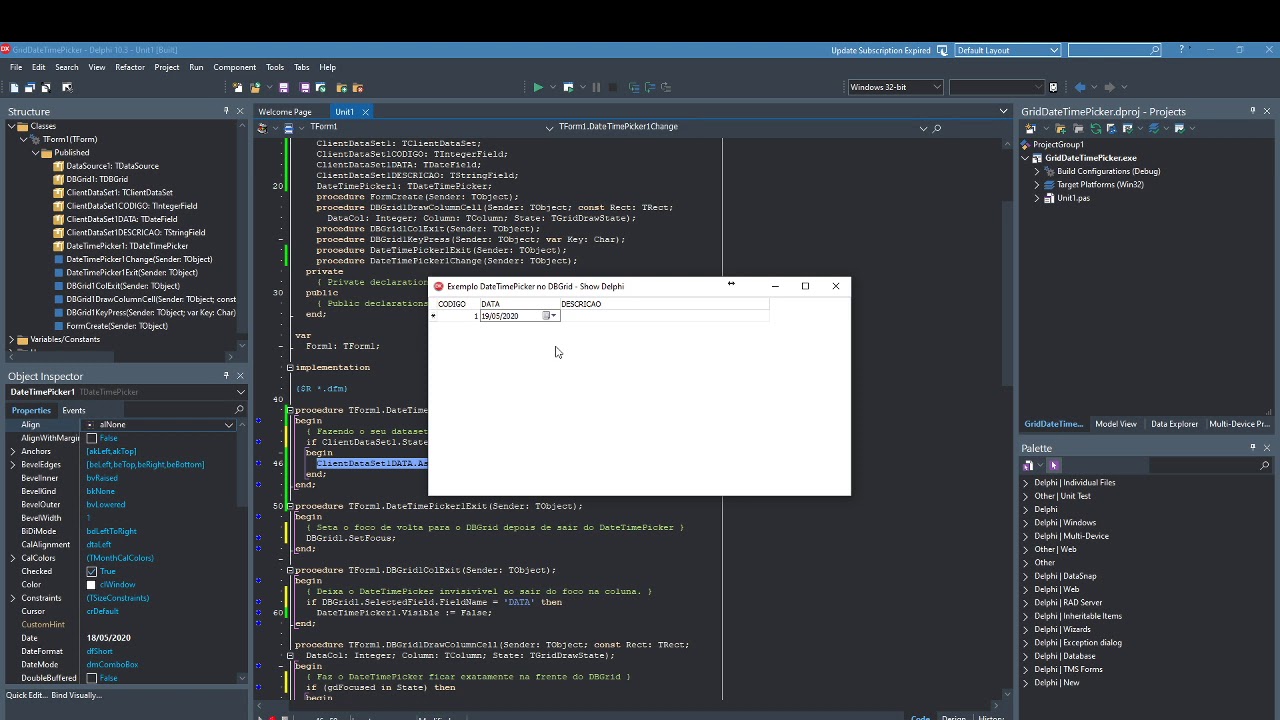Expand Variables/Constants node in Structure

pos(11,339)
